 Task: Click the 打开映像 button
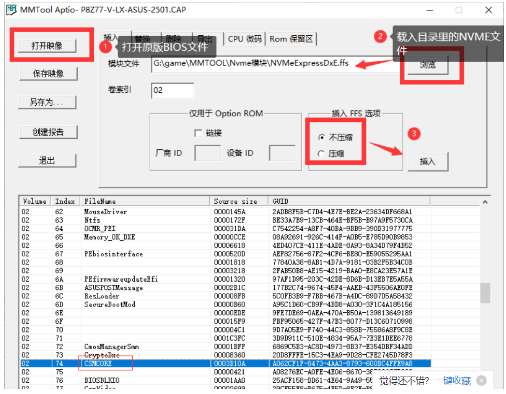pos(47,46)
